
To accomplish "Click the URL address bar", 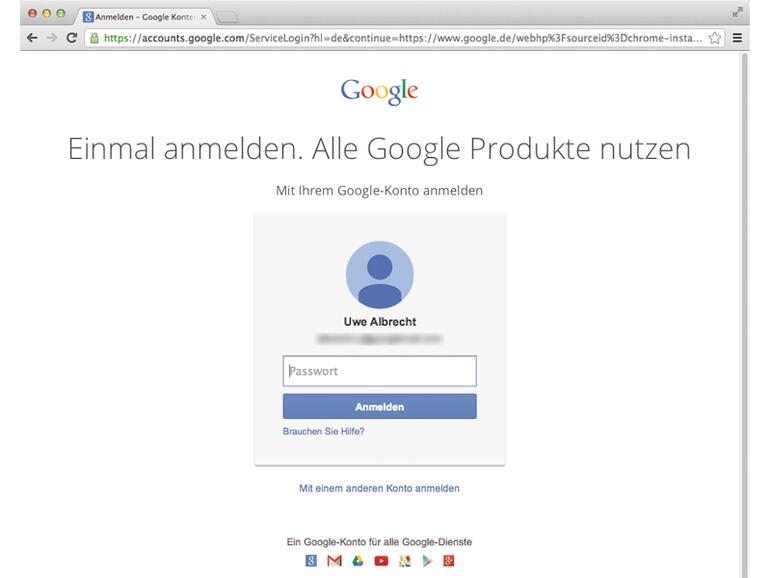I will tap(403, 38).
